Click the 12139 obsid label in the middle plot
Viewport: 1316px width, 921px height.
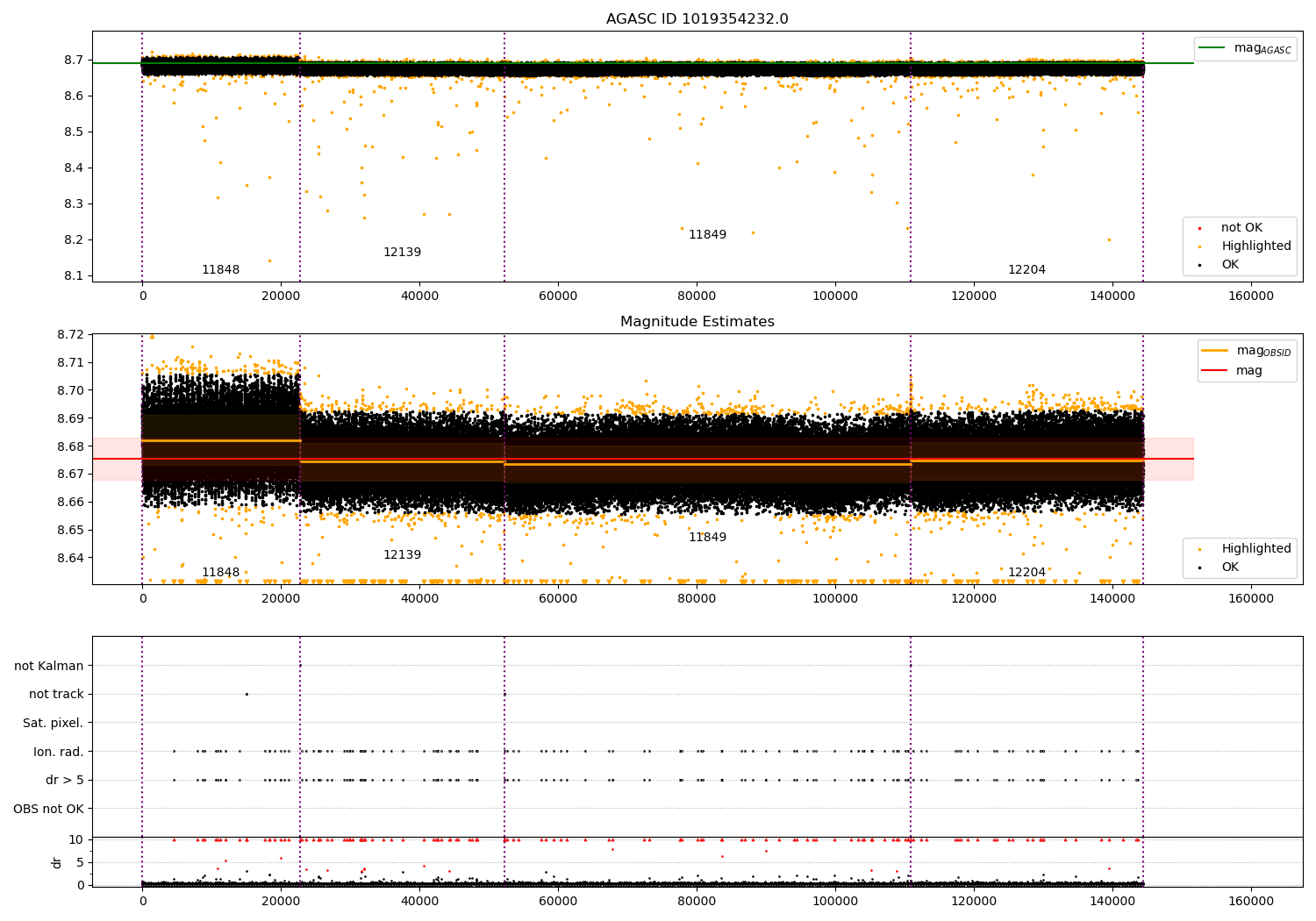click(x=402, y=555)
